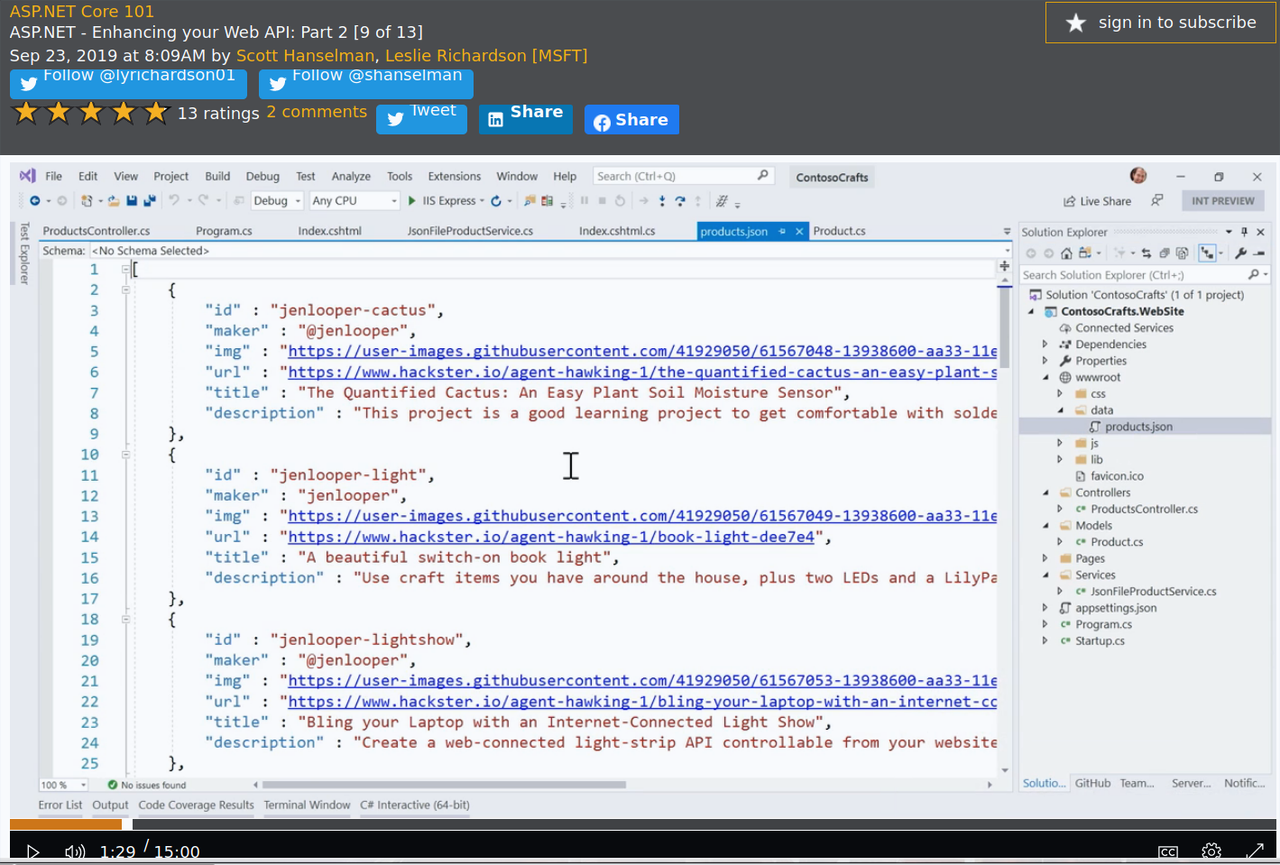Image resolution: width=1280 pixels, height=865 pixels.
Task: Open the GitHub panel tab
Action: click(x=1092, y=783)
